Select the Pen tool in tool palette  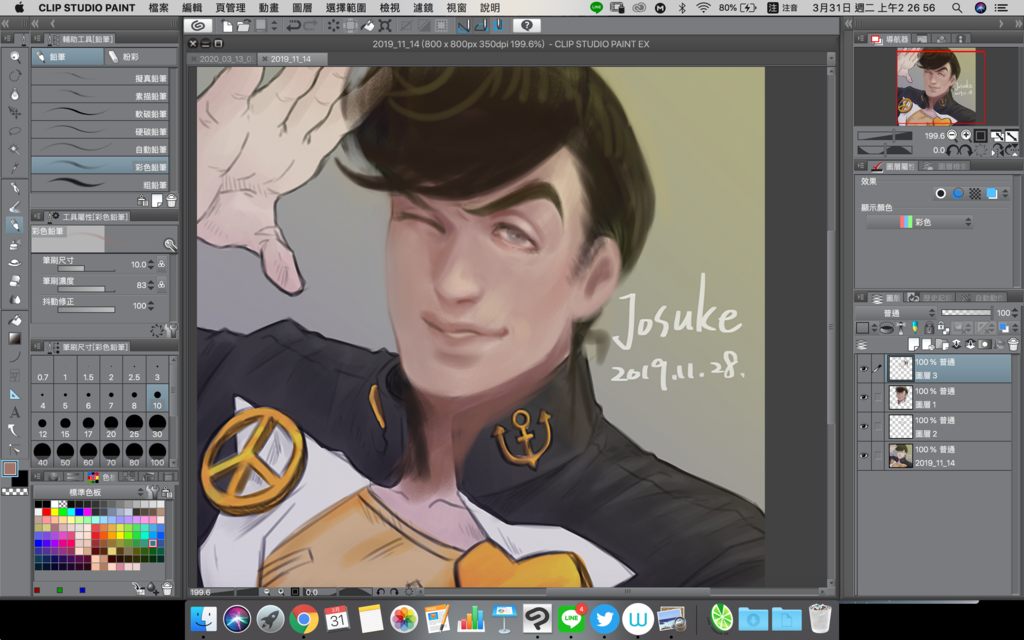(14, 188)
